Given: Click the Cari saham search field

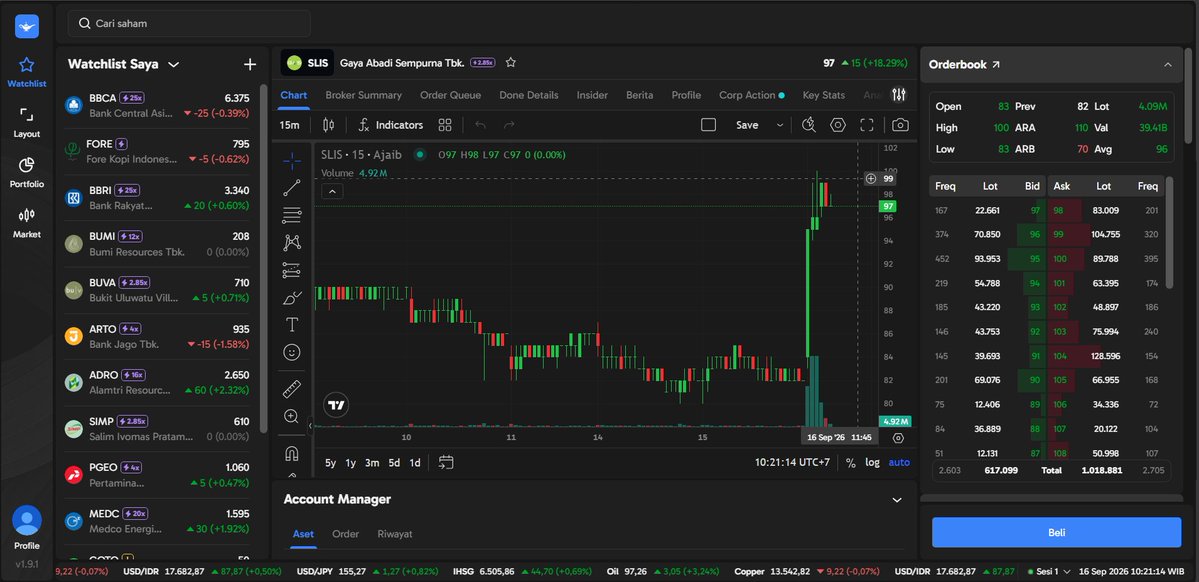Looking at the screenshot, I should [x=189, y=24].
